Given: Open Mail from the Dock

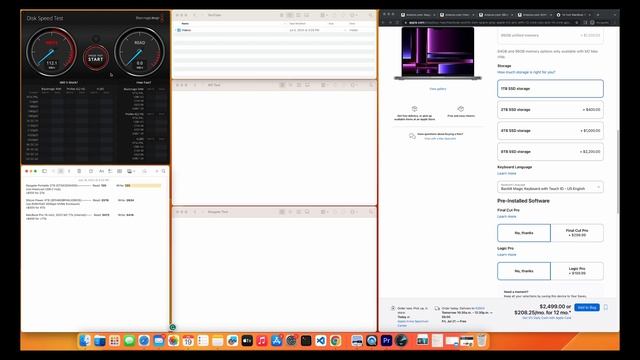Looking at the screenshot, I should tap(159, 340).
